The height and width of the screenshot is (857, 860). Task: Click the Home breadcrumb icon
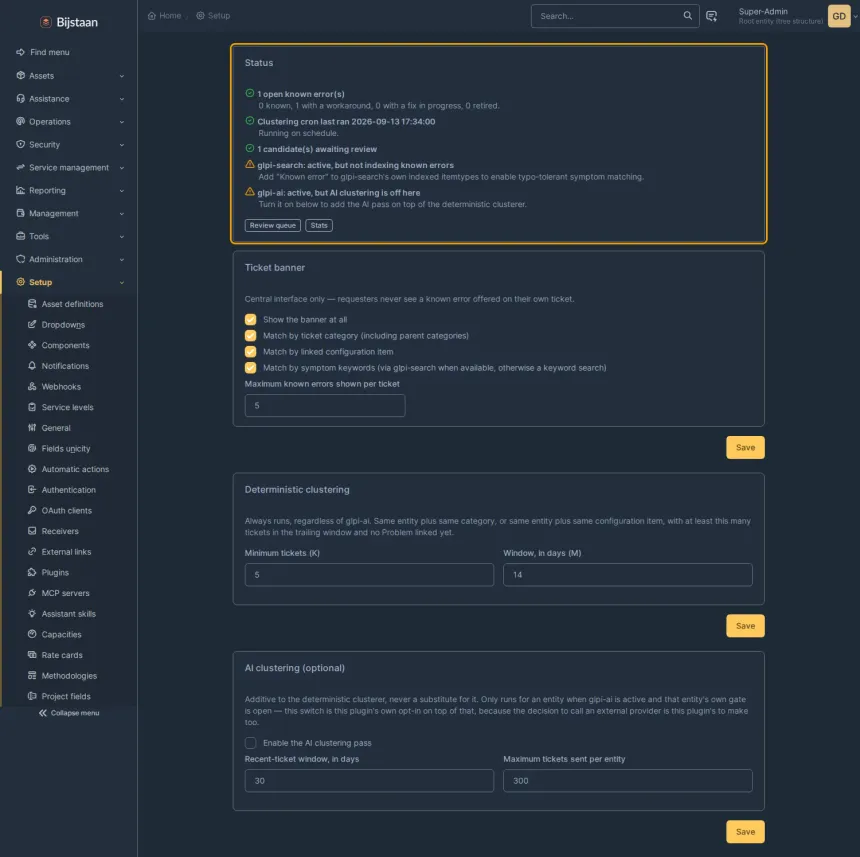pyautogui.click(x=152, y=15)
